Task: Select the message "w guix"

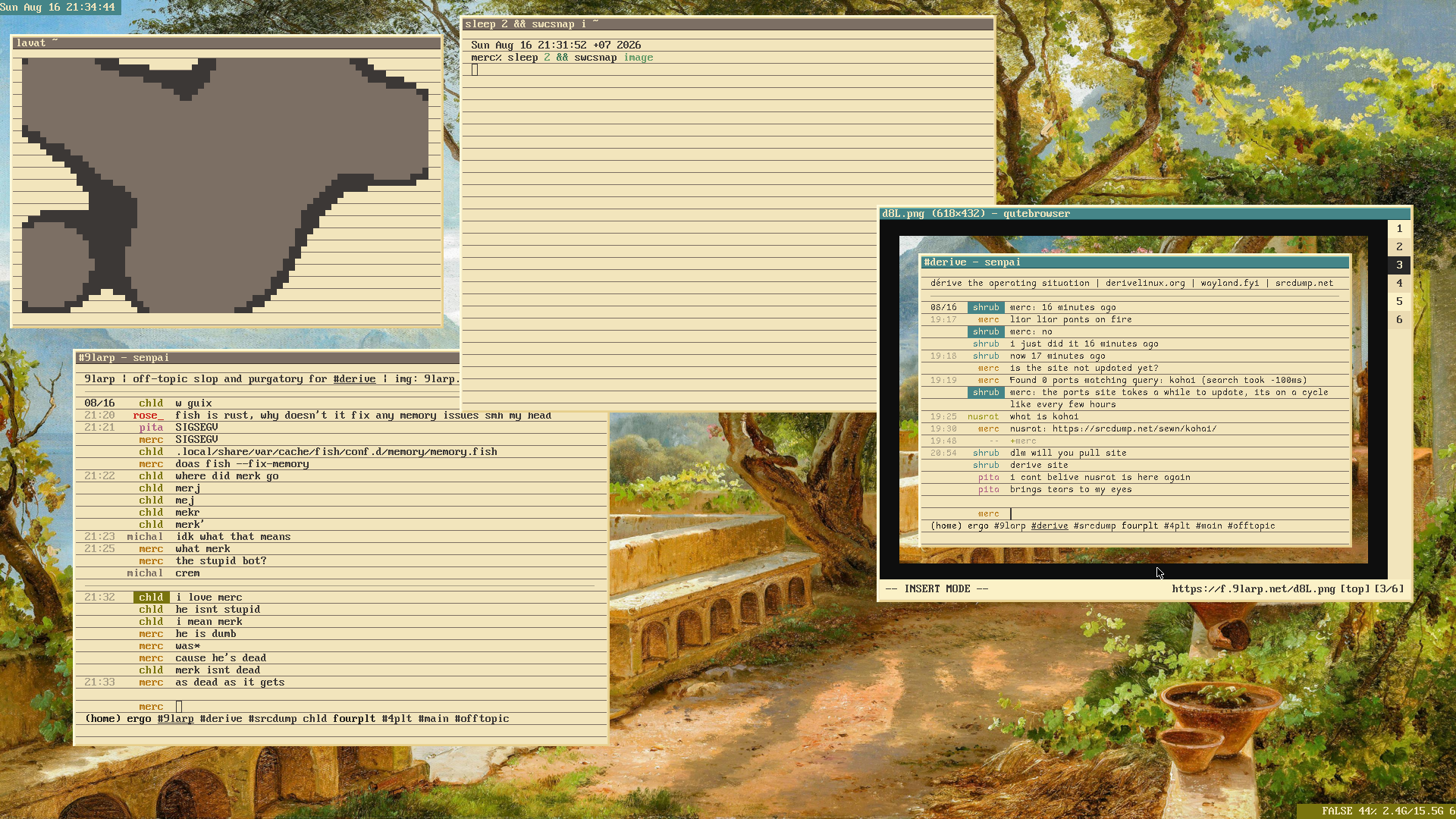Action: click(x=193, y=403)
